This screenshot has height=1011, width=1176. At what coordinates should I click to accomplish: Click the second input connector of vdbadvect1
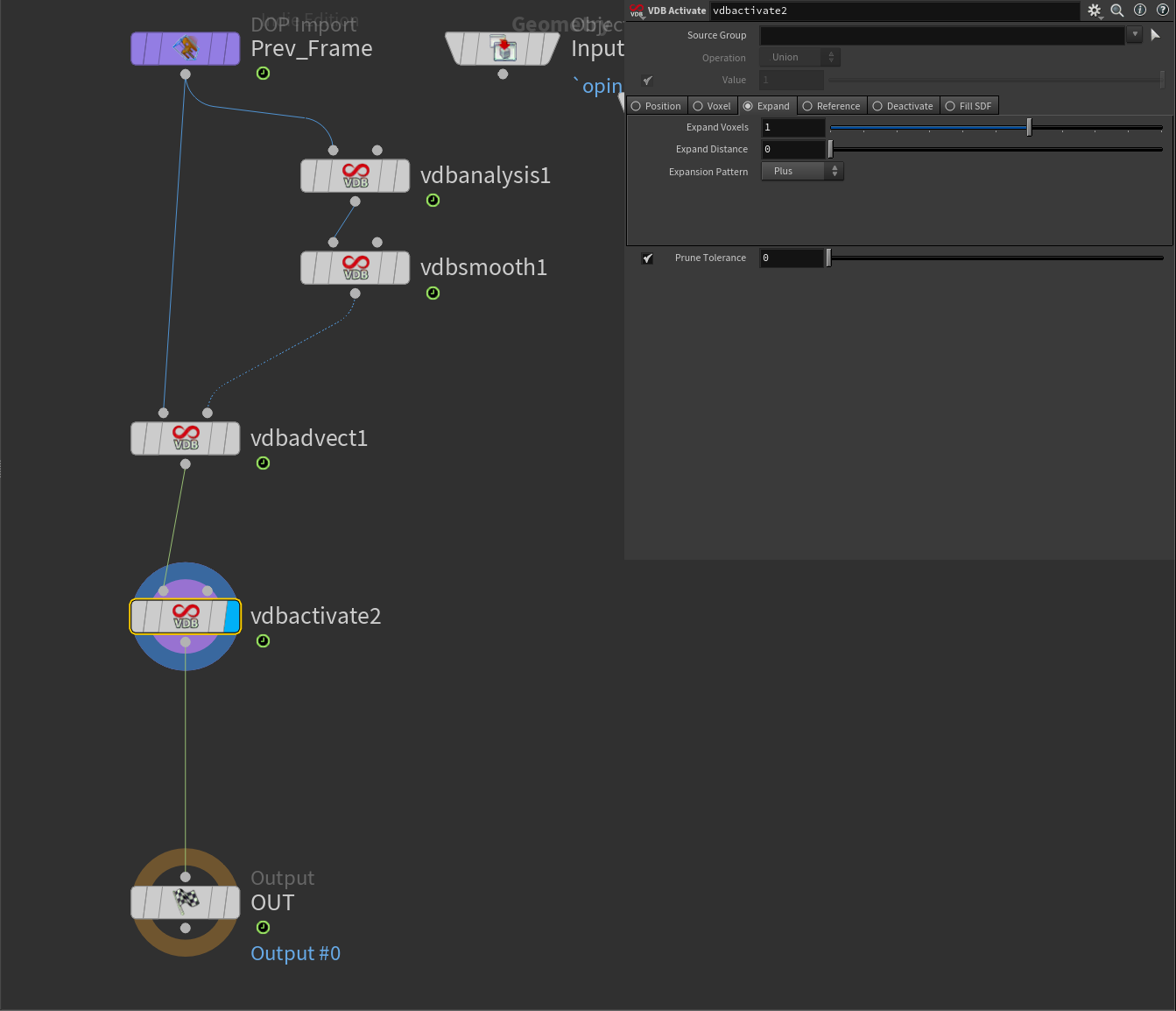tap(208, 413)
